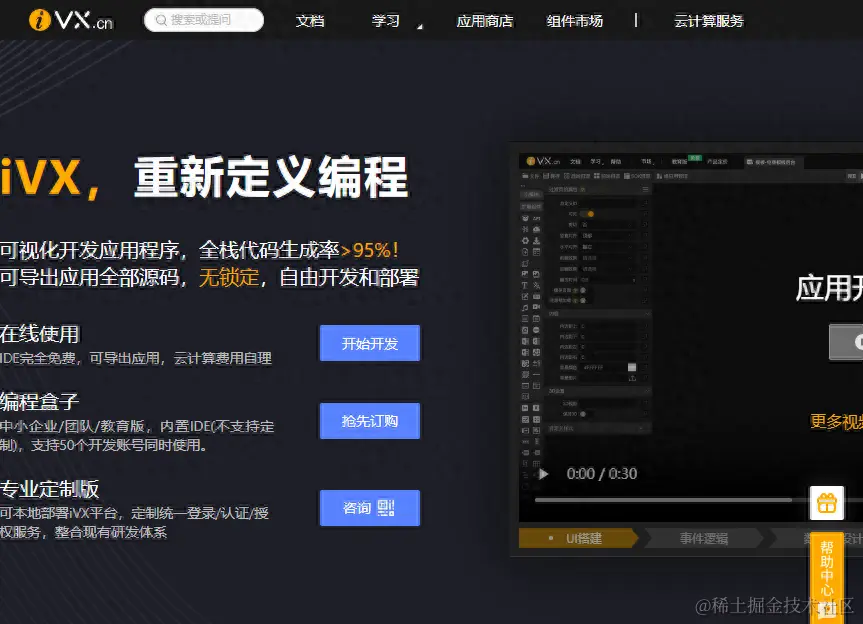The height and width of the screenshot is (624, 863).
Task: Click the 编程盒子 heading
Action: [x=40, y=401]
